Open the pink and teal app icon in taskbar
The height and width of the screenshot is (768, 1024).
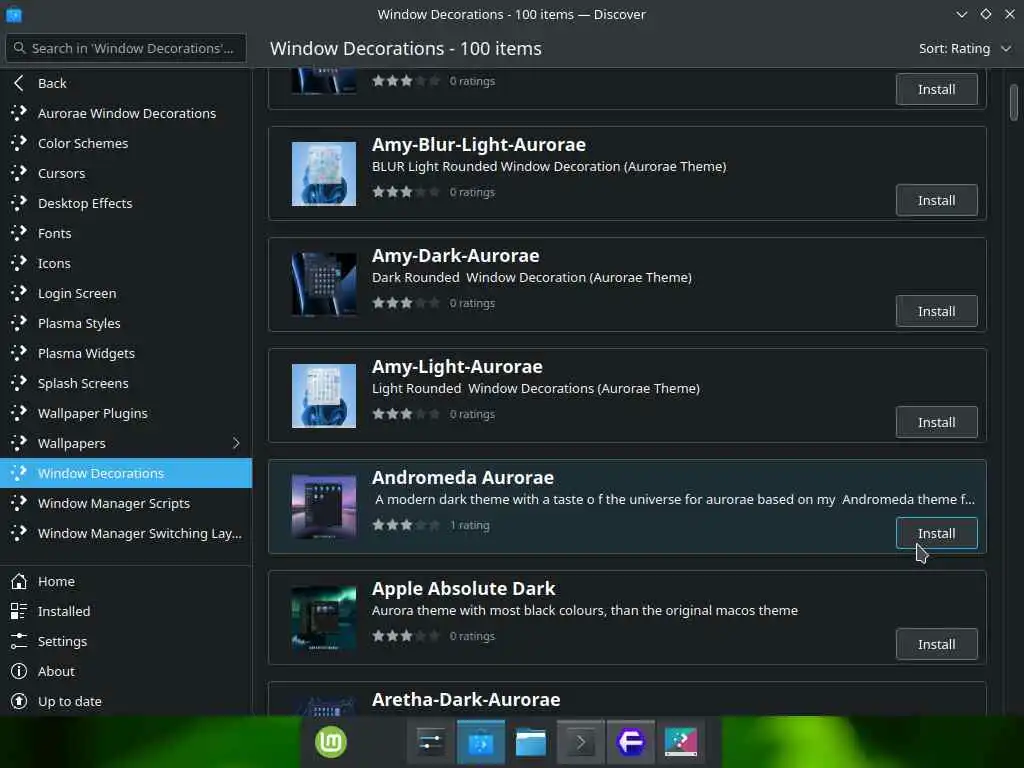680,742
